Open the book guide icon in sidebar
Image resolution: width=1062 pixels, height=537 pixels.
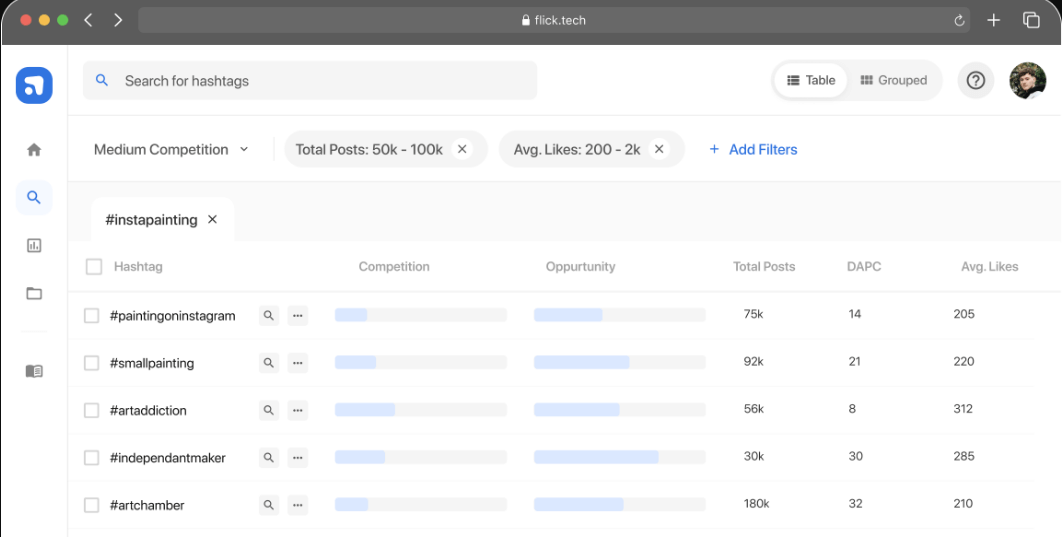click(34, 371)
